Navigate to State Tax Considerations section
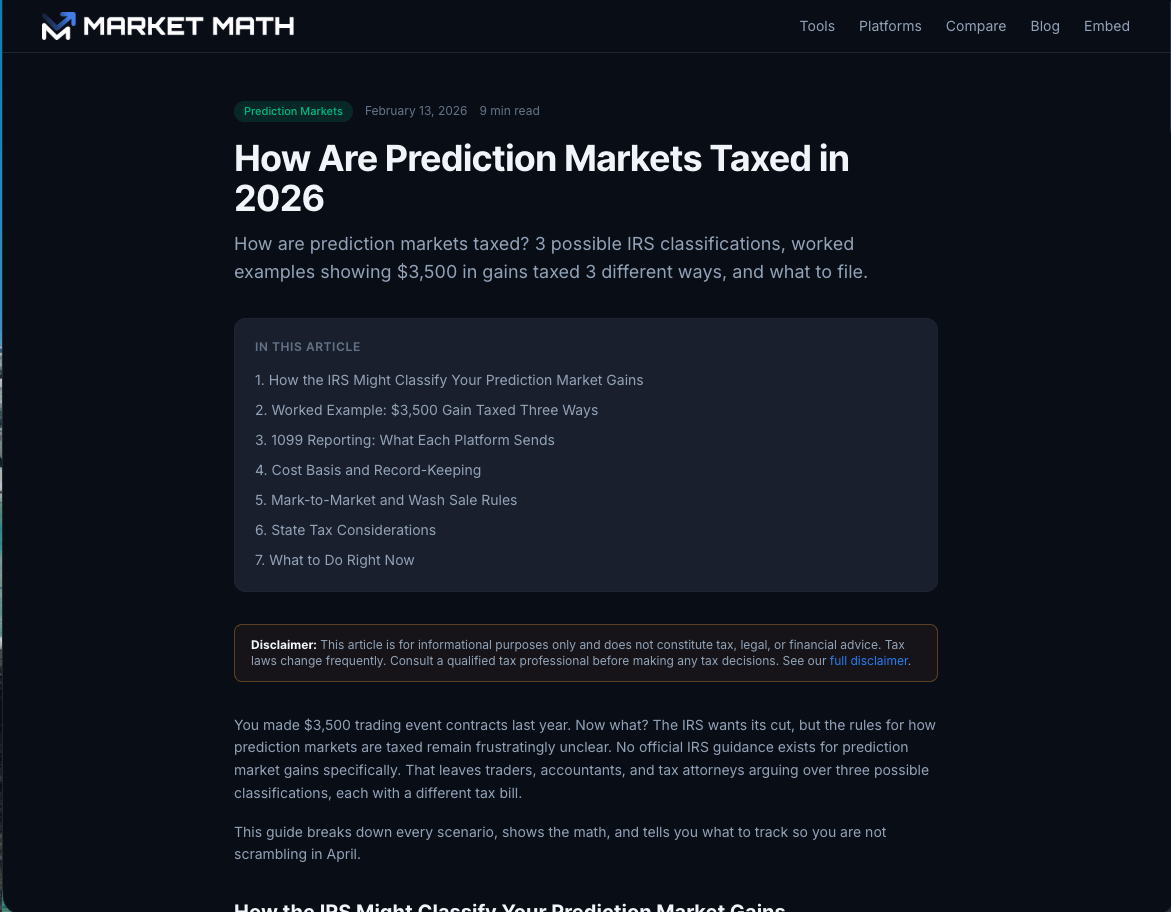The height and width of the screenshot is (912, 1171). tap(345, 530)
